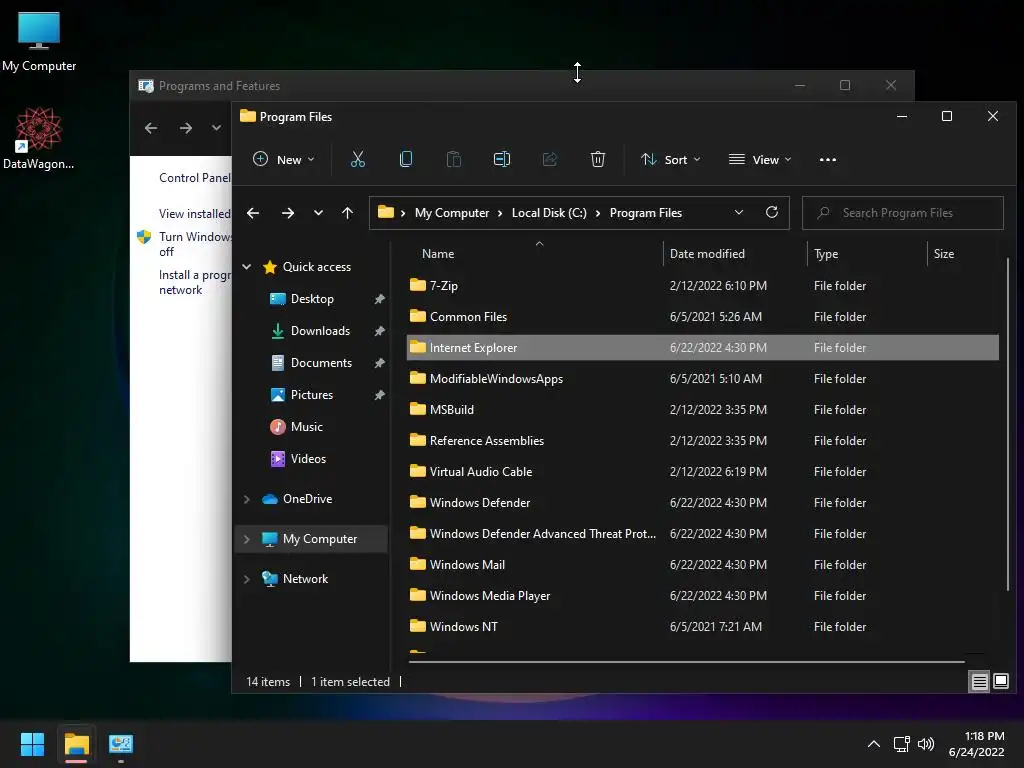The width and height of the screenshot is (1024, 768).
Task: Select Desktop in Quick access
Action: [x=312, y=298]
